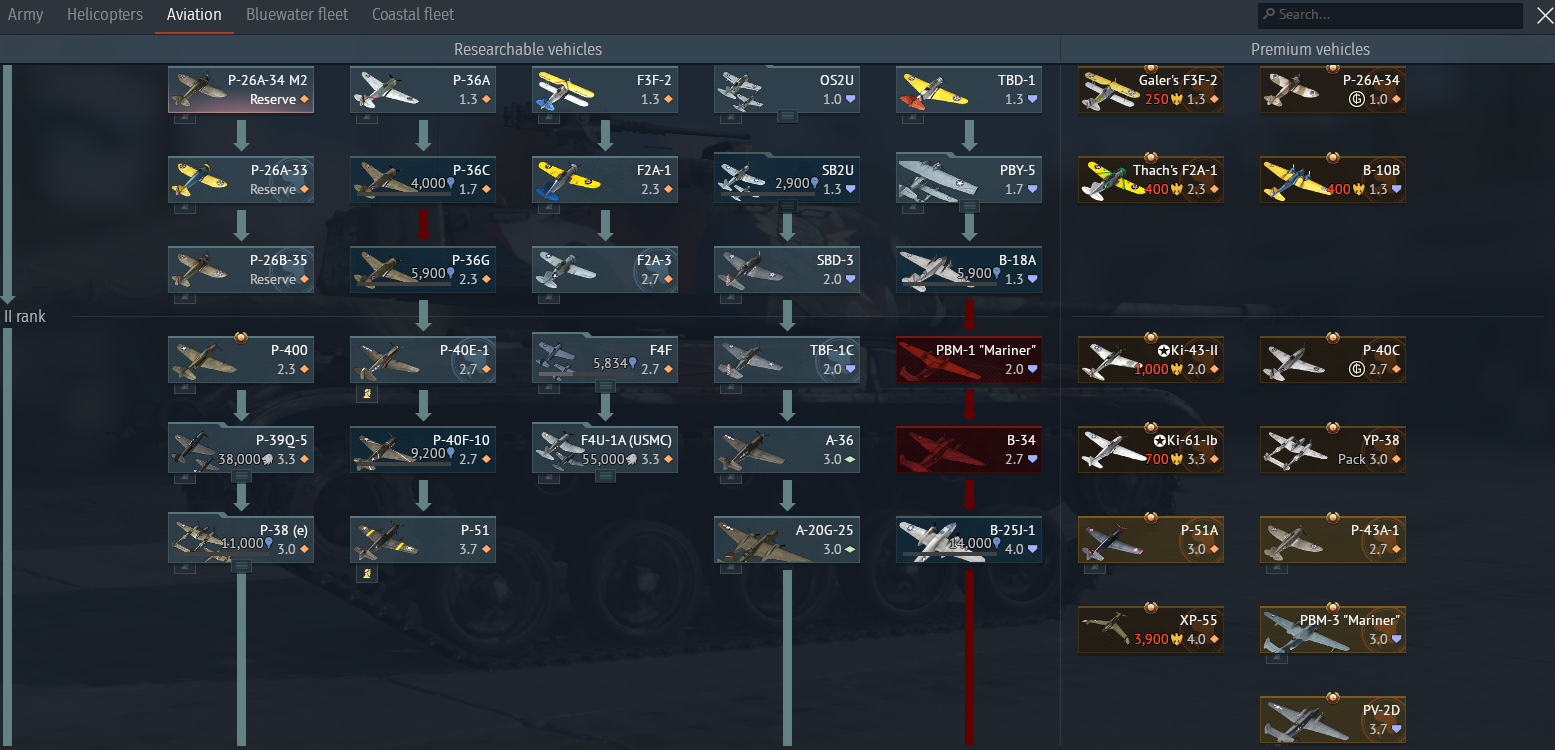This screenshot has width=1555, height=750.
Task: Select the B-10B premium bomber card
Action: click(1333, 180)
